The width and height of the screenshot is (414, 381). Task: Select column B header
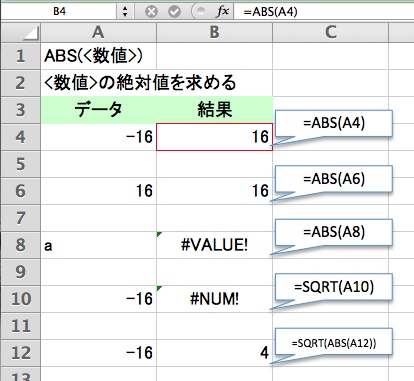[214, 33]
